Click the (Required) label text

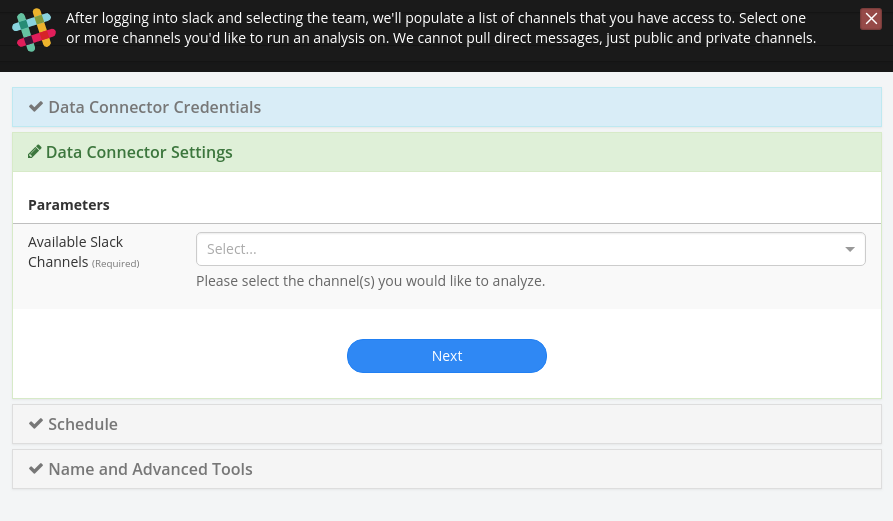click(116, 264)
